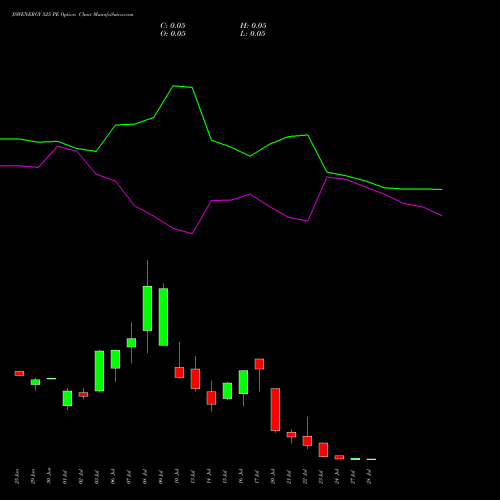The image size is (500, 500).
Task: Click the '08 Jul' date label
Action: pos(145,477)
